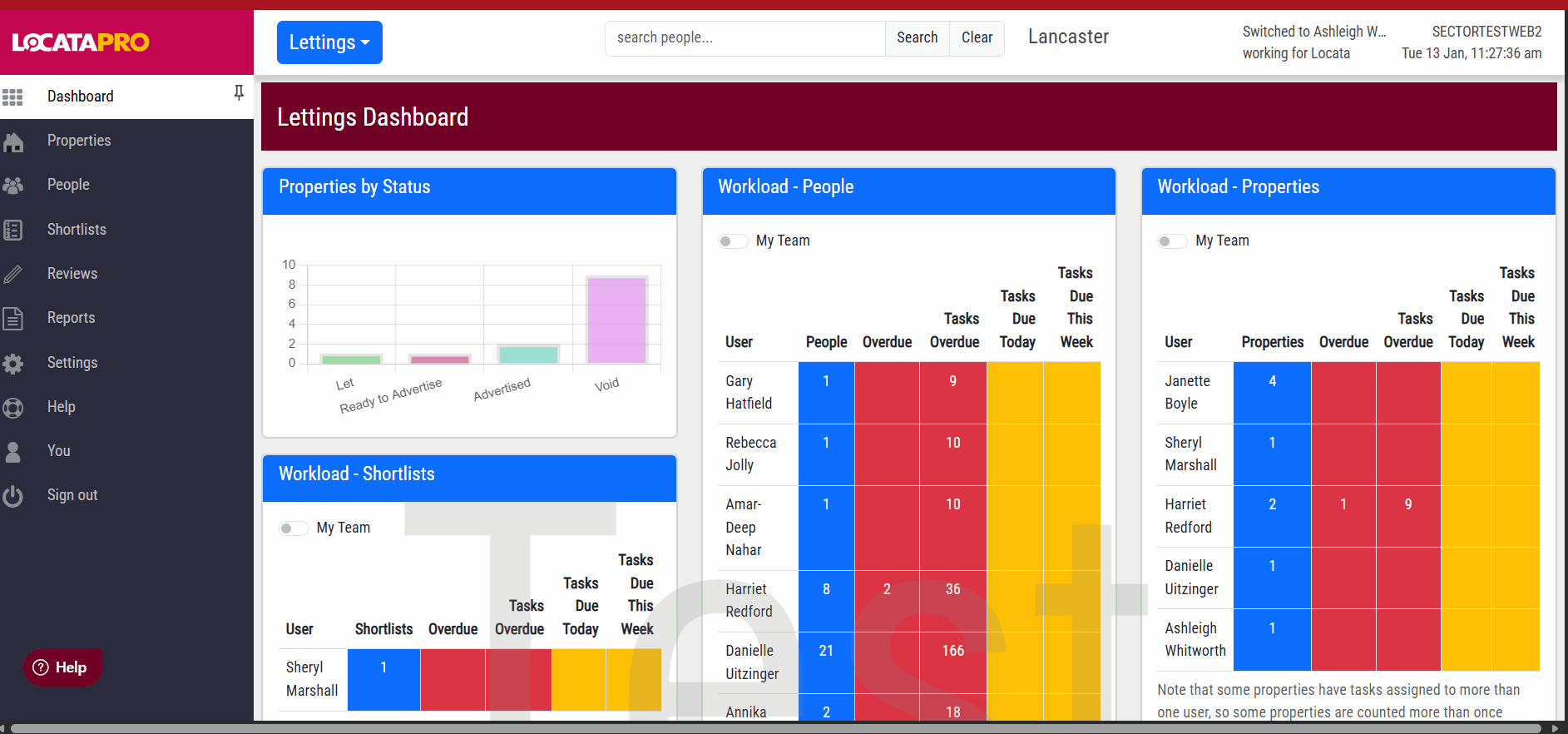Click the Properties house icon
Viewport: 1568px width, 734px height.
click(13, 141)
